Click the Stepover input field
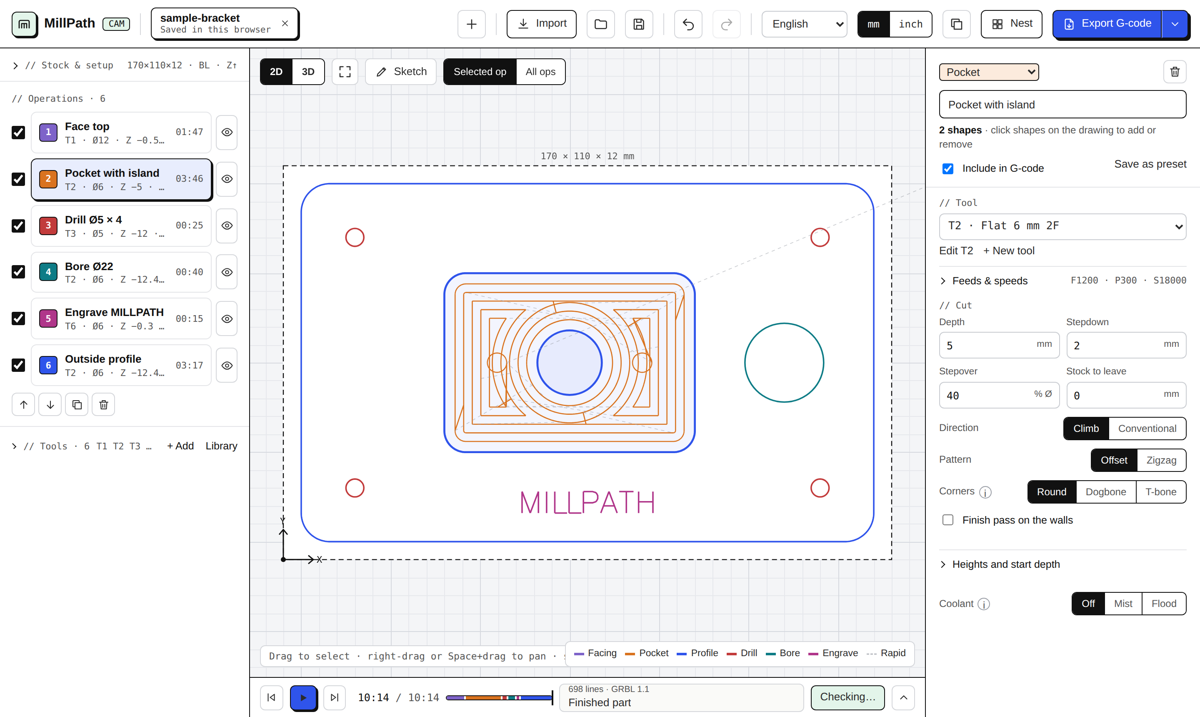This screenshot has height=717, width=1200. (x=999, y=395)
